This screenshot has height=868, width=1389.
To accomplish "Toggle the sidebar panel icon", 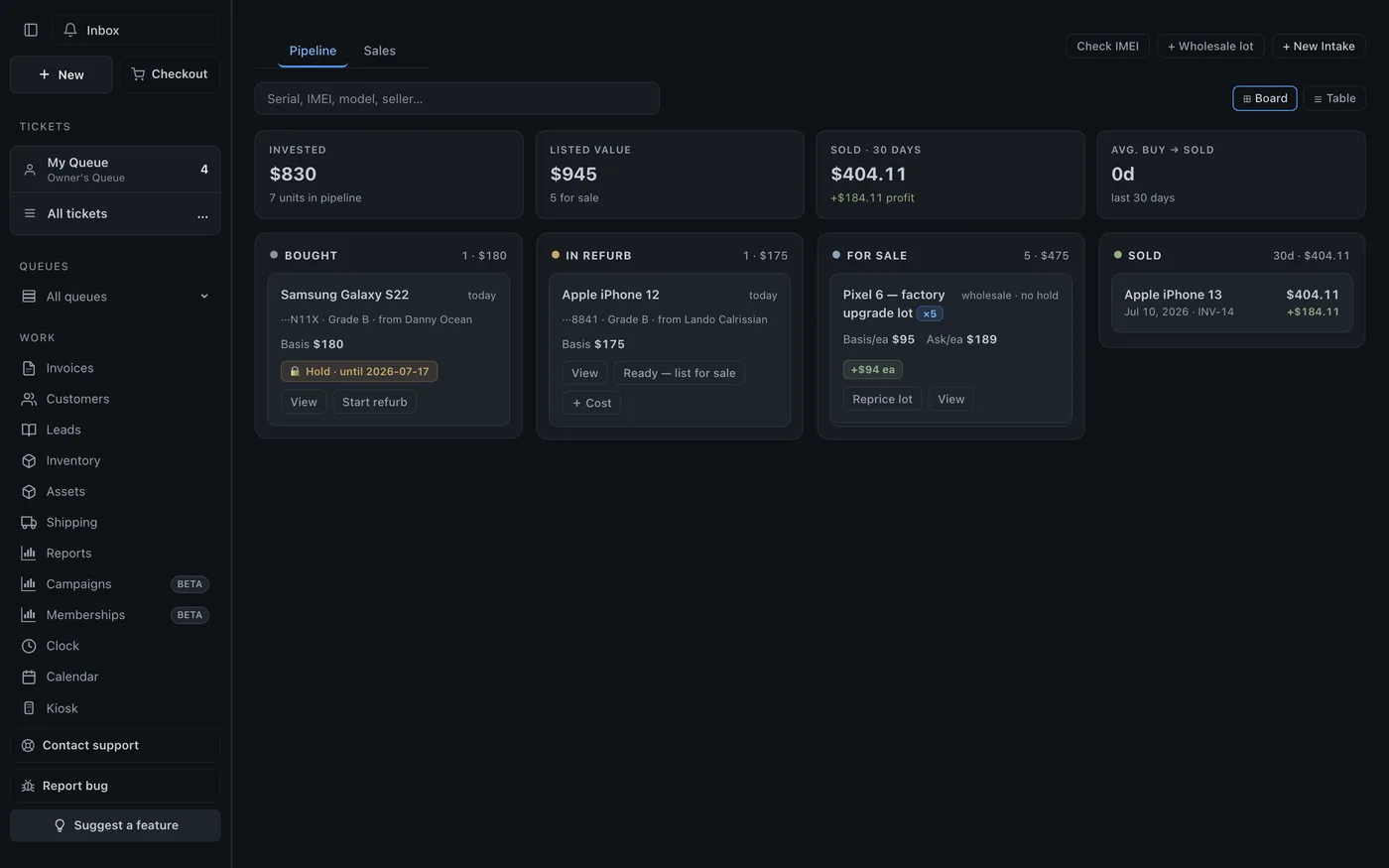I will [x=31, y=30].
